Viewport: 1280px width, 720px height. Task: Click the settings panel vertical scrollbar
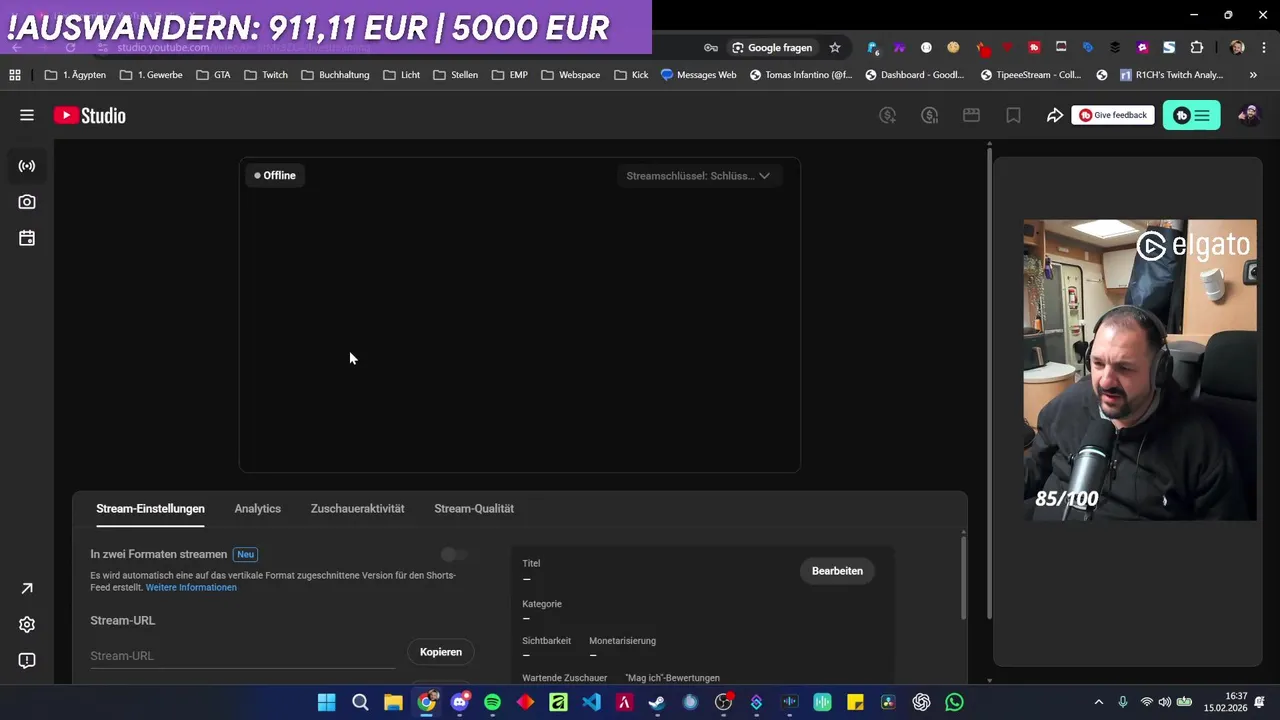(x=964, y=580)
